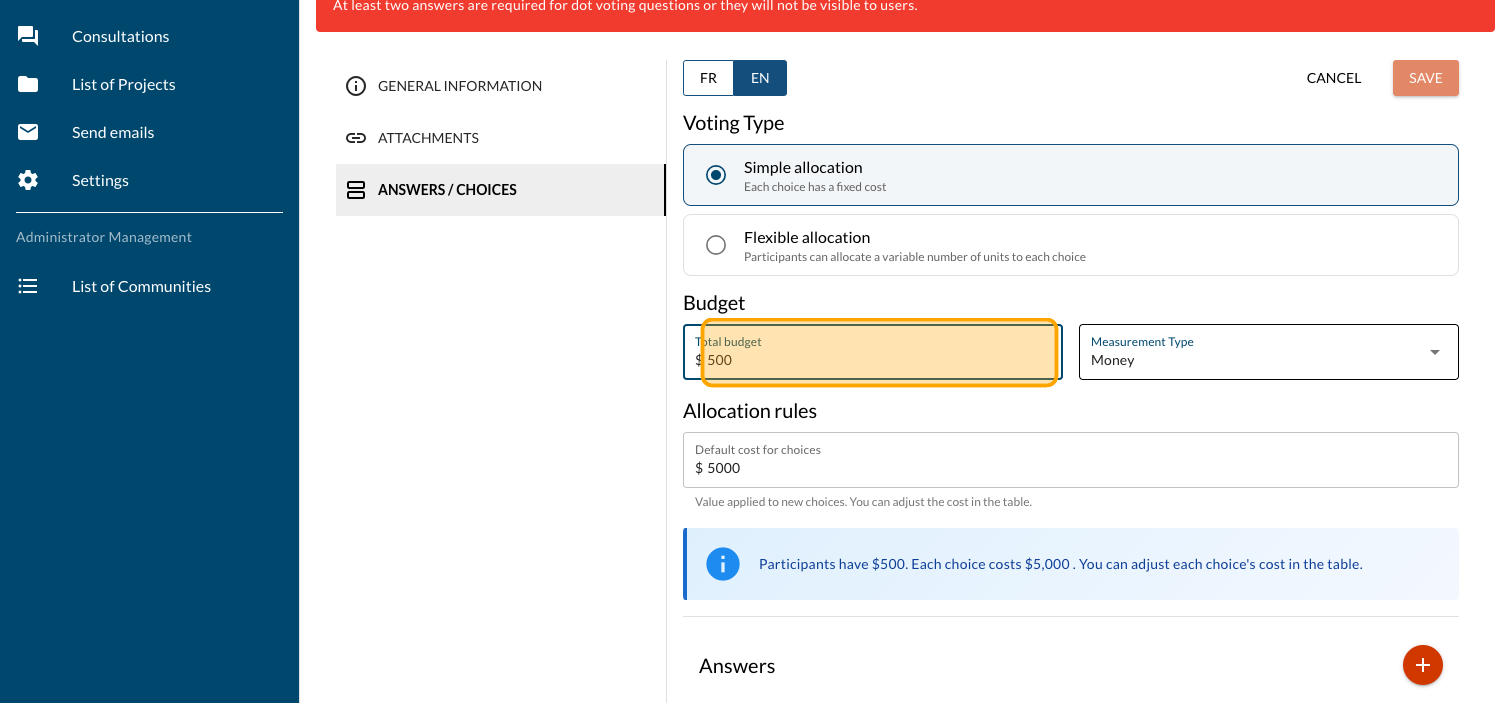Switch language to EN
The height and width of the screenshot is (703, 1511).
(x=760, y=78)
